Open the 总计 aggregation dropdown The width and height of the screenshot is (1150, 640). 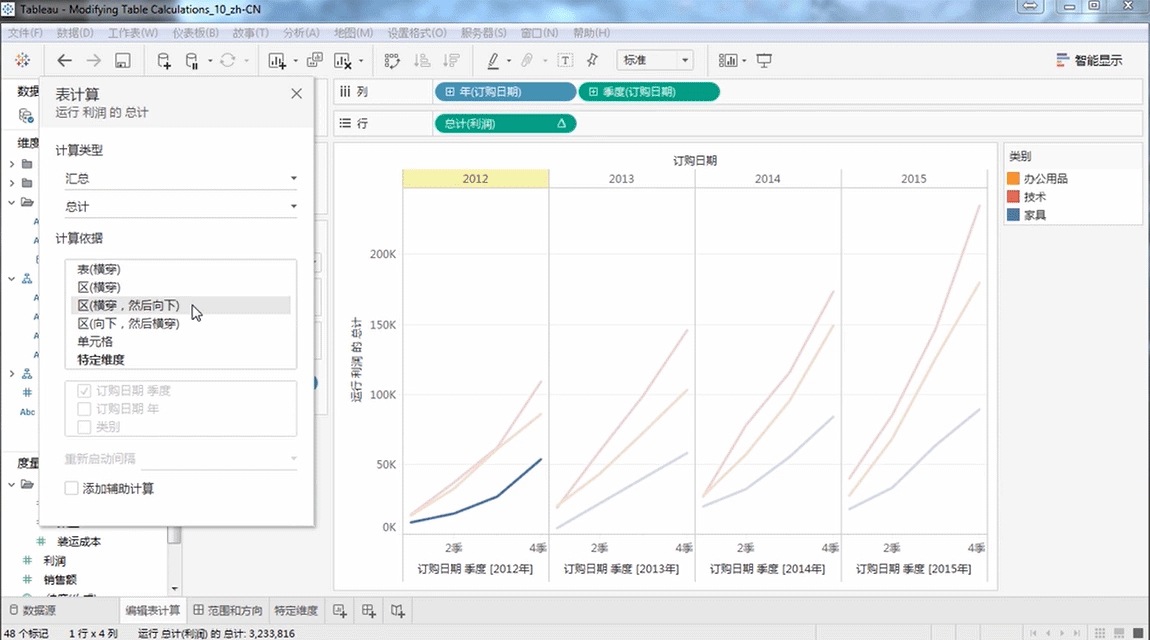tap(180, 207)
